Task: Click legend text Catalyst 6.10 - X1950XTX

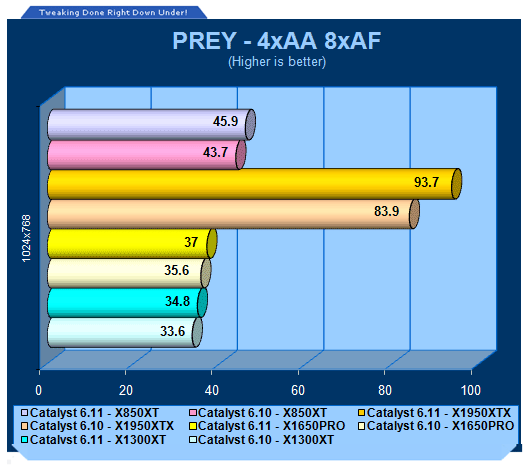Action: (x=102, y=426)
